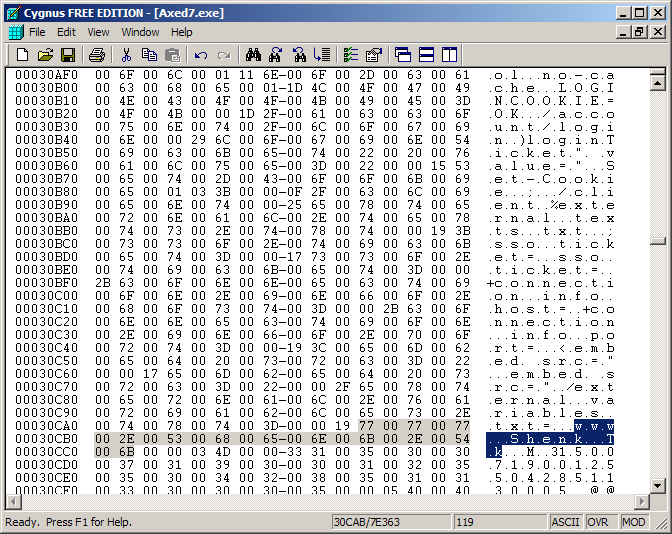Click the Cygnus application icon in the title bar

14,13
